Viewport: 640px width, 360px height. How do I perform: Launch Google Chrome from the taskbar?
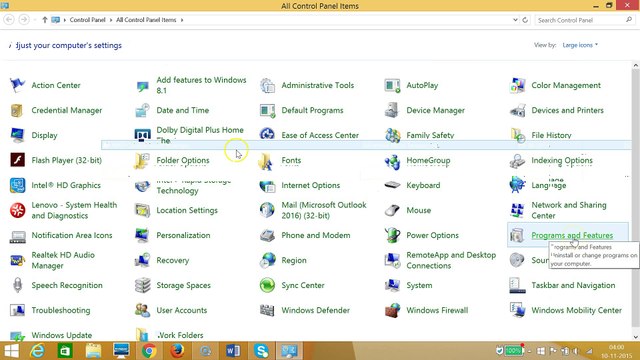149,351
